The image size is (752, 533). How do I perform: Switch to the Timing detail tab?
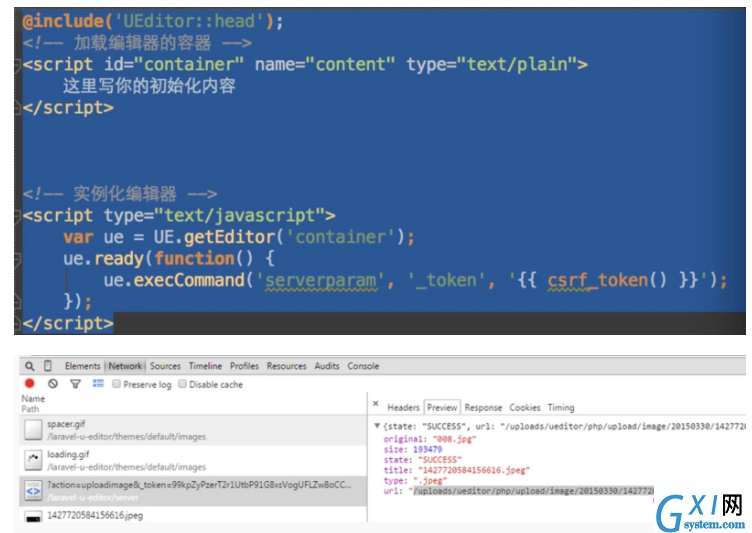[x=561, y=407]
